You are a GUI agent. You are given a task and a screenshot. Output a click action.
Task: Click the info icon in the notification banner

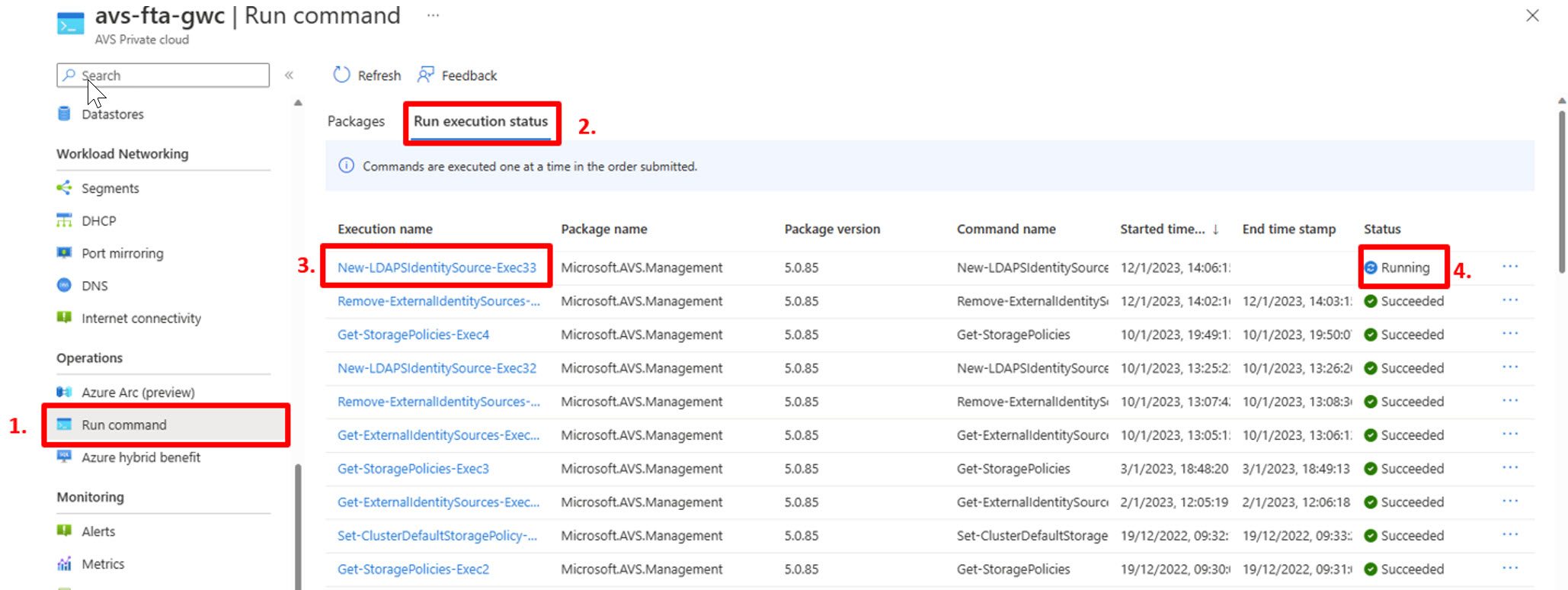[x=346, y=165]
